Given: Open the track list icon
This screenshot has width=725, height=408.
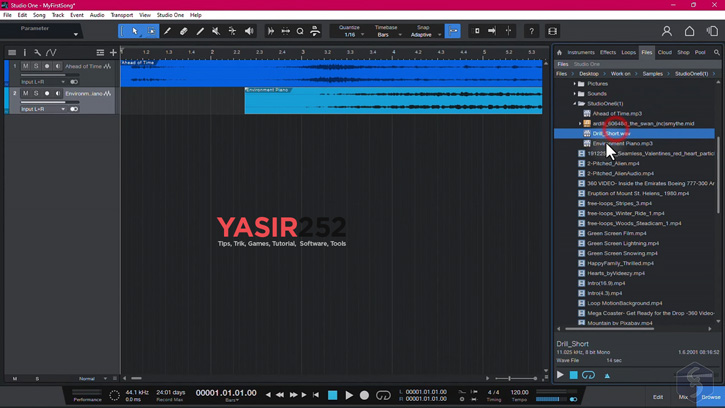Looking at the screenshot, I should click(12, 52).
